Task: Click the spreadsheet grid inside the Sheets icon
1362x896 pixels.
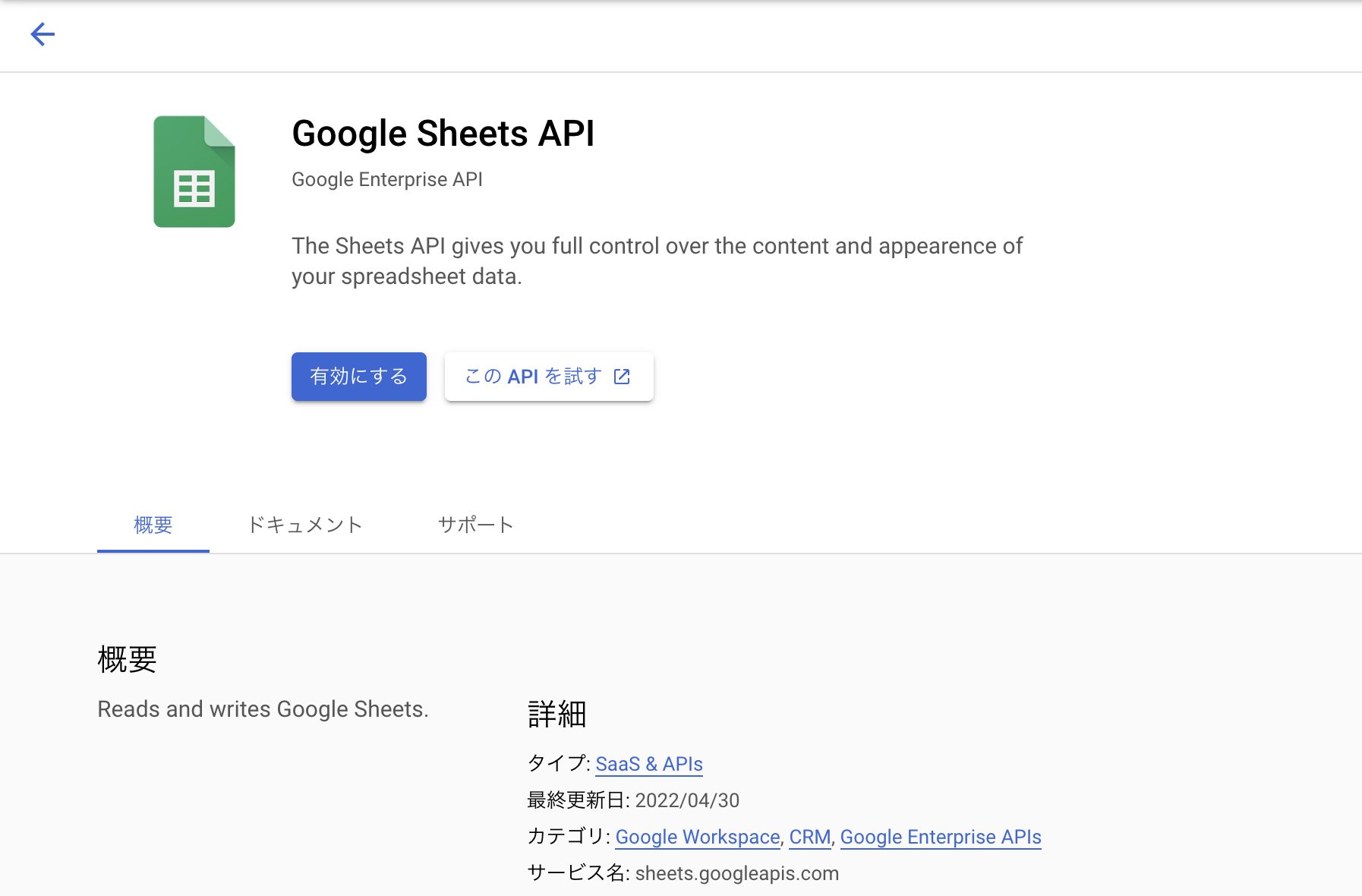Action: tap(194, 189)
